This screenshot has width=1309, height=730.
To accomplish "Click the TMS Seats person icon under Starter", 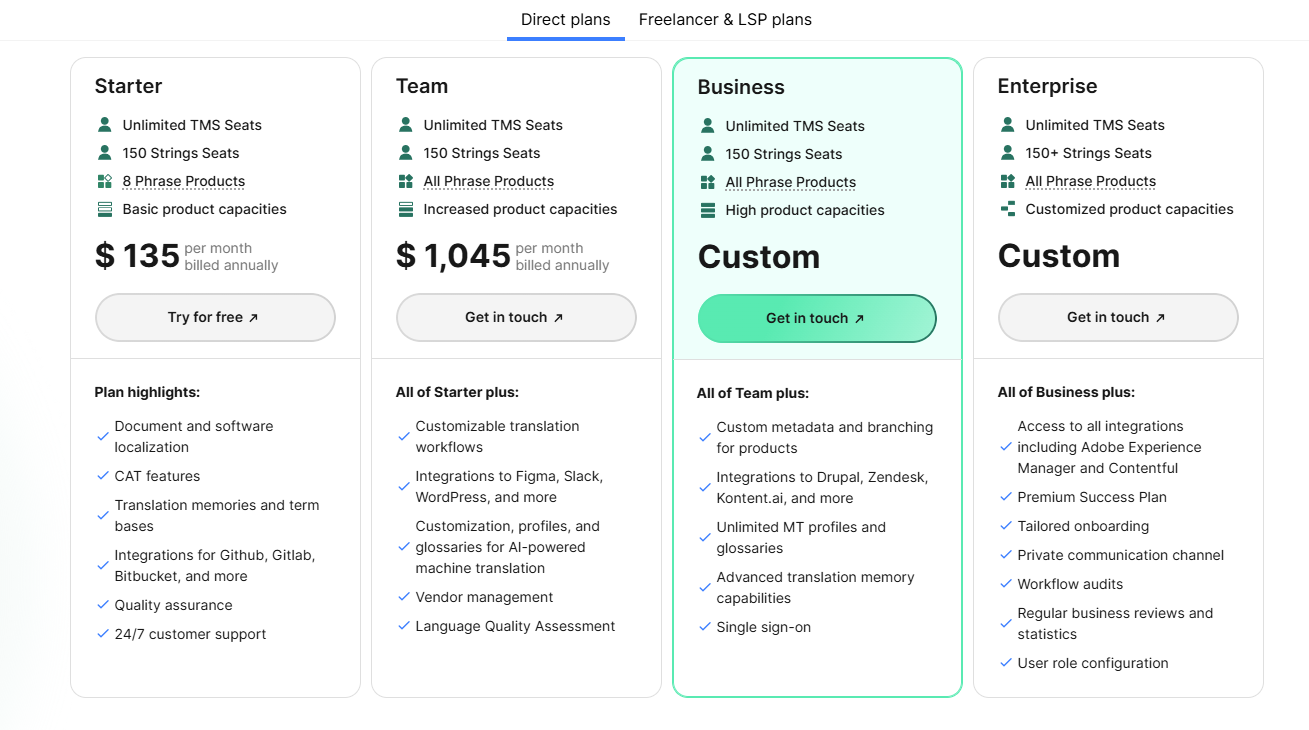I will tap(104, 124).
